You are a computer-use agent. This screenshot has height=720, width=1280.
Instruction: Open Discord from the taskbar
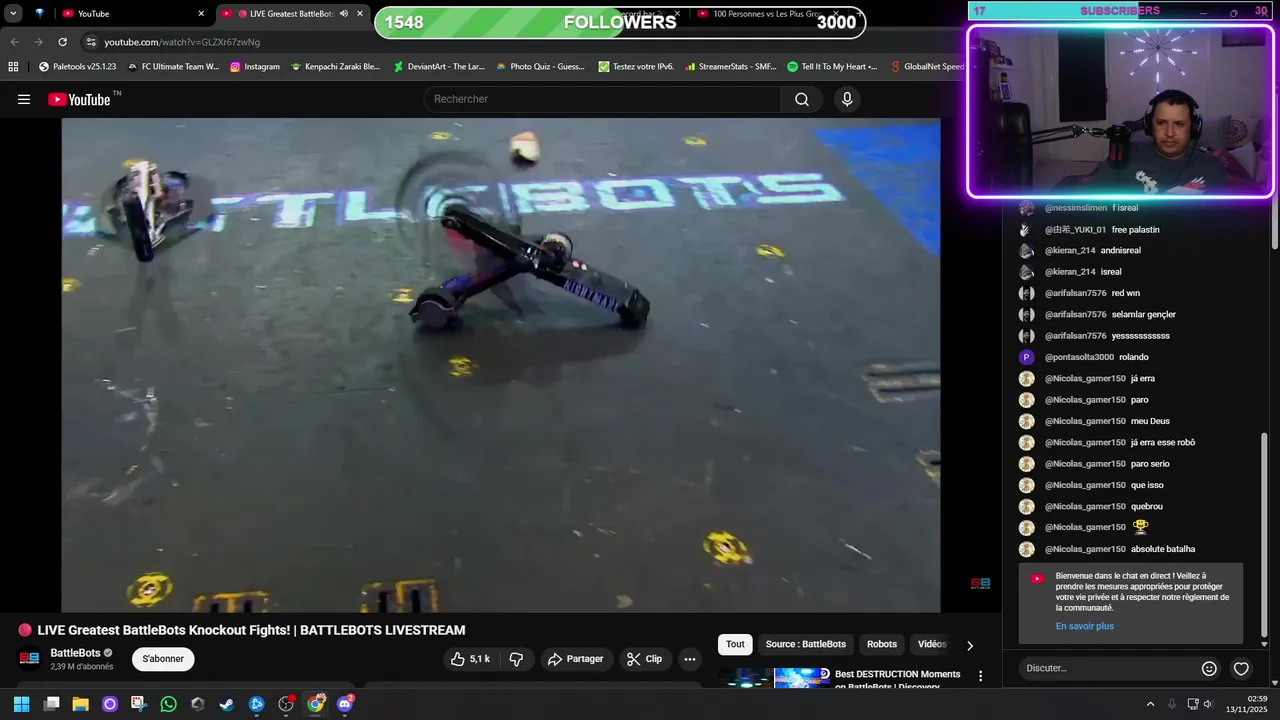(x=345, y=704)
